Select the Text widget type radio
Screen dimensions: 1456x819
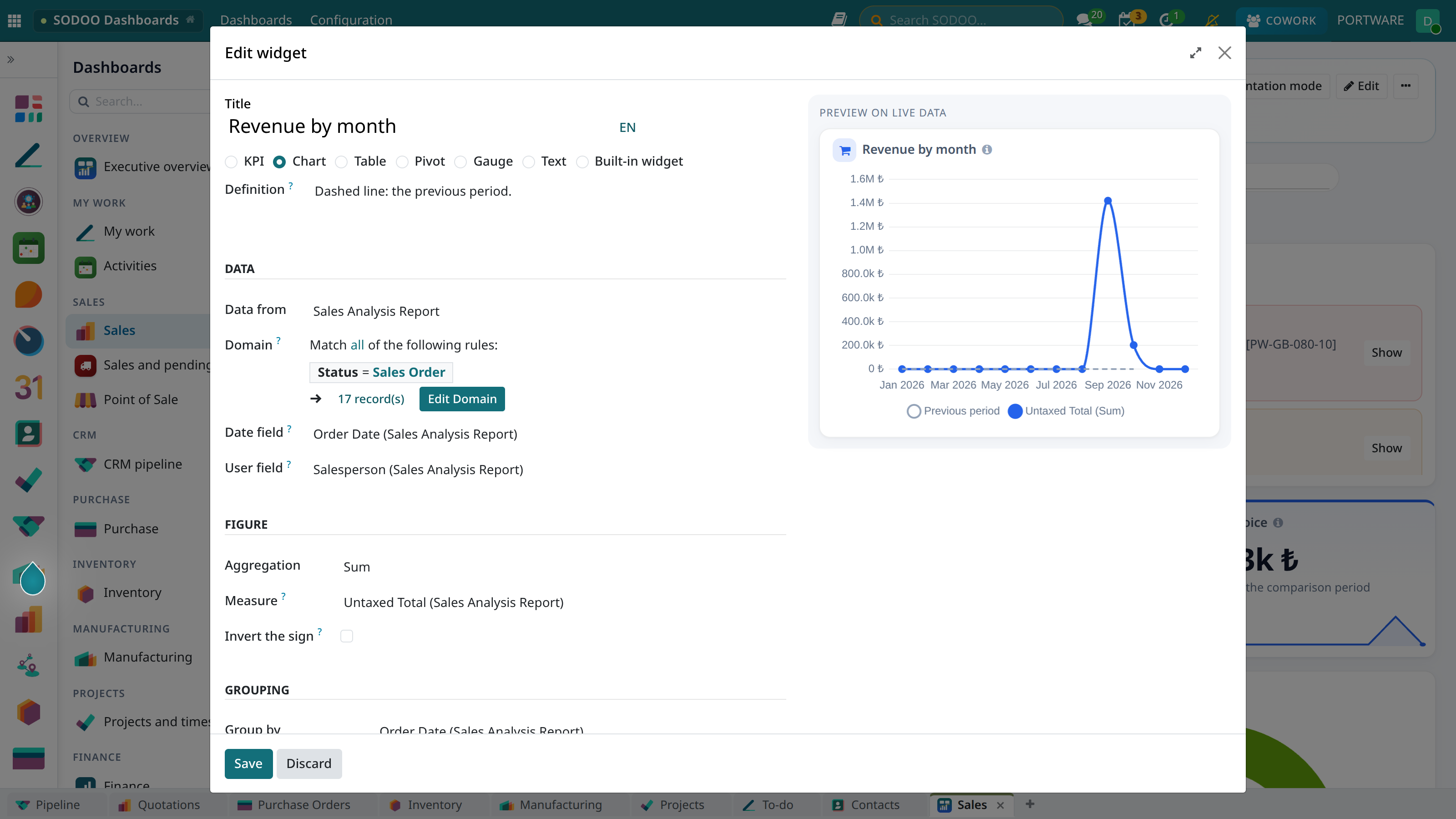tap(528, 162)
